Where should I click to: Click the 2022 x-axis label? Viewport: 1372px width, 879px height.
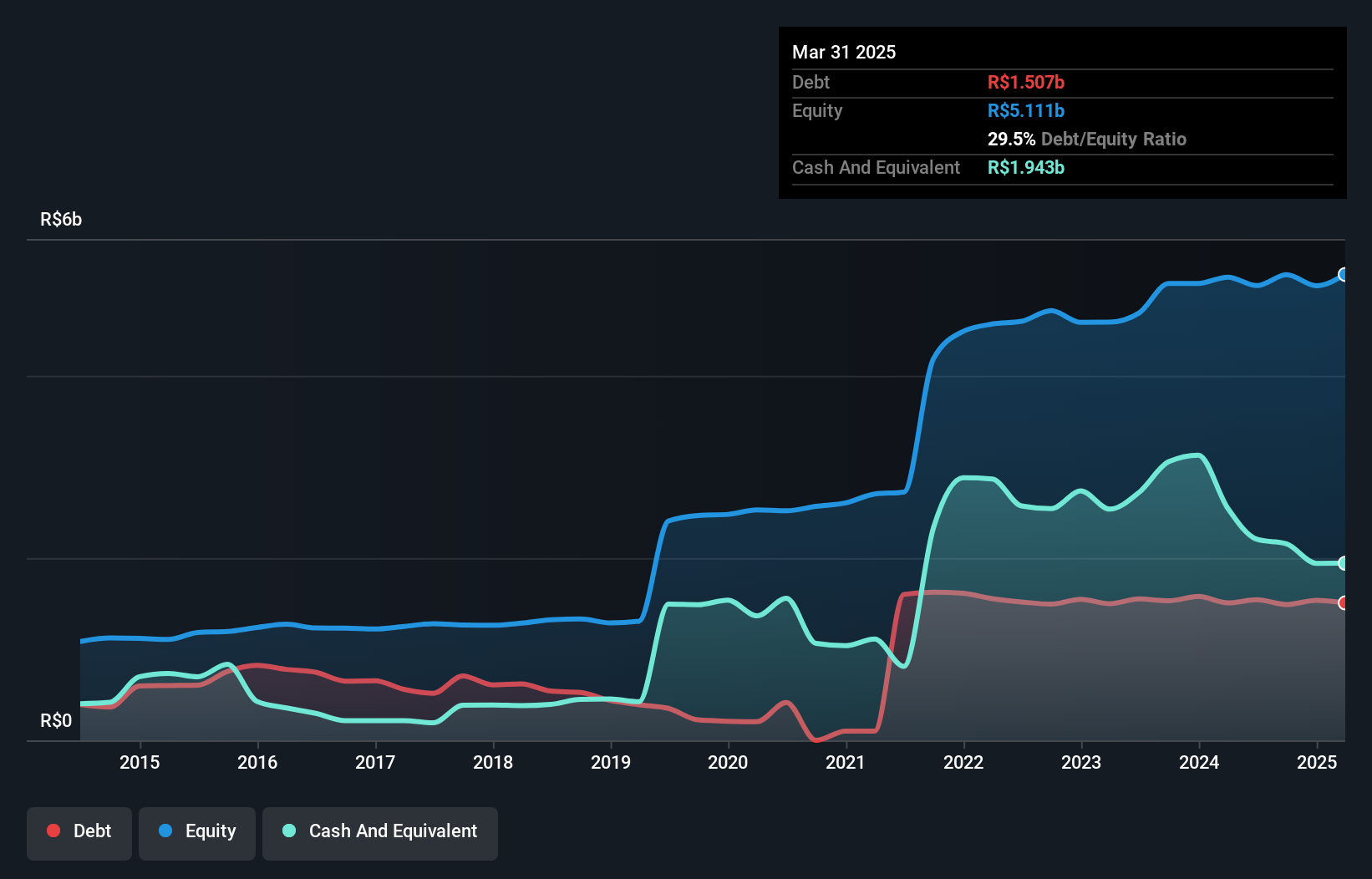pos(963,762)
